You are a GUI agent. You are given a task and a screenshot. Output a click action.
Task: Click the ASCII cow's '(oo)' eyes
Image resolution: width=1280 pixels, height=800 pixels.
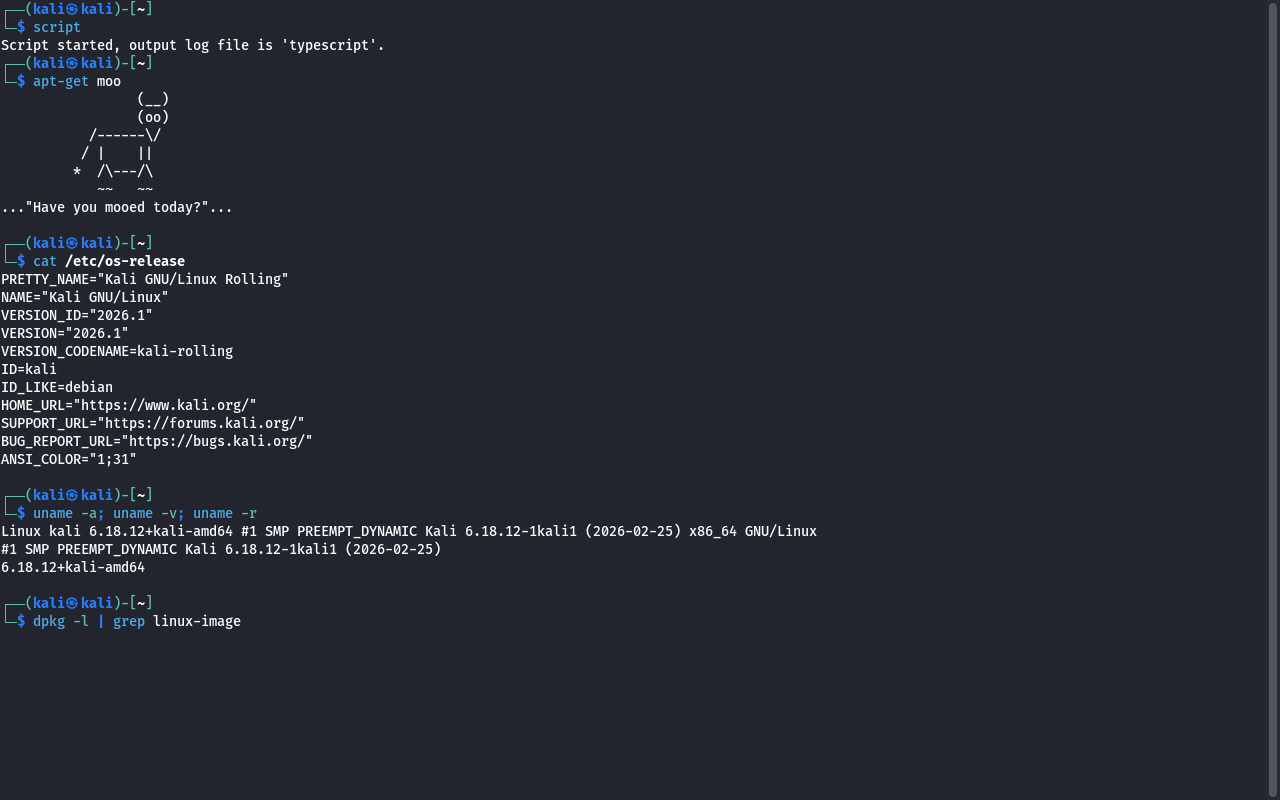[153, 117]
